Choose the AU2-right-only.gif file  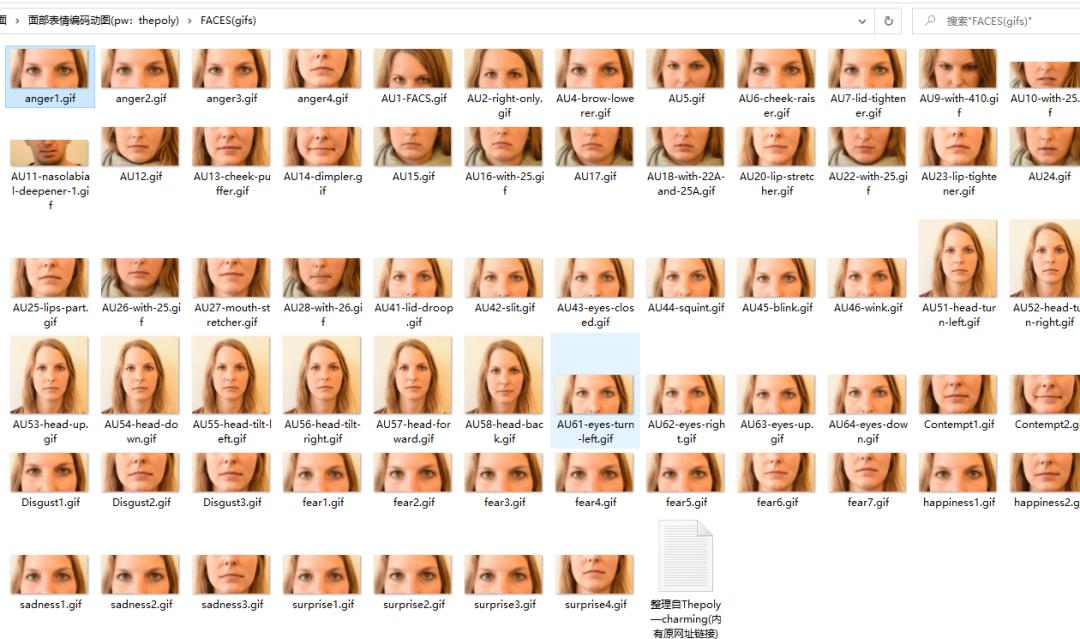click(504, 68)
